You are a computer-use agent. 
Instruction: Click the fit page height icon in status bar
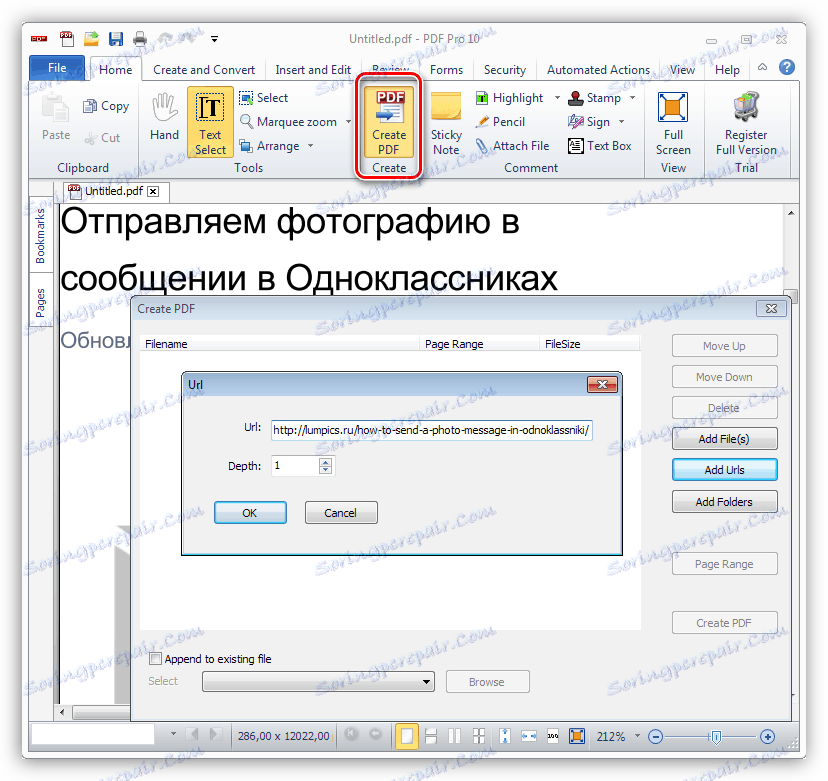(x=505, y=736)
